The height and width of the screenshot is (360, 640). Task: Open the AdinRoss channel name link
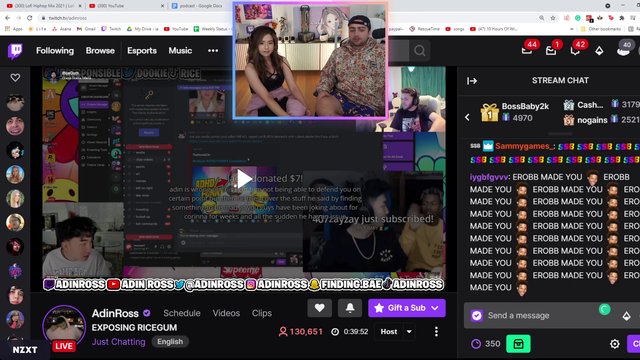point(115,313)
